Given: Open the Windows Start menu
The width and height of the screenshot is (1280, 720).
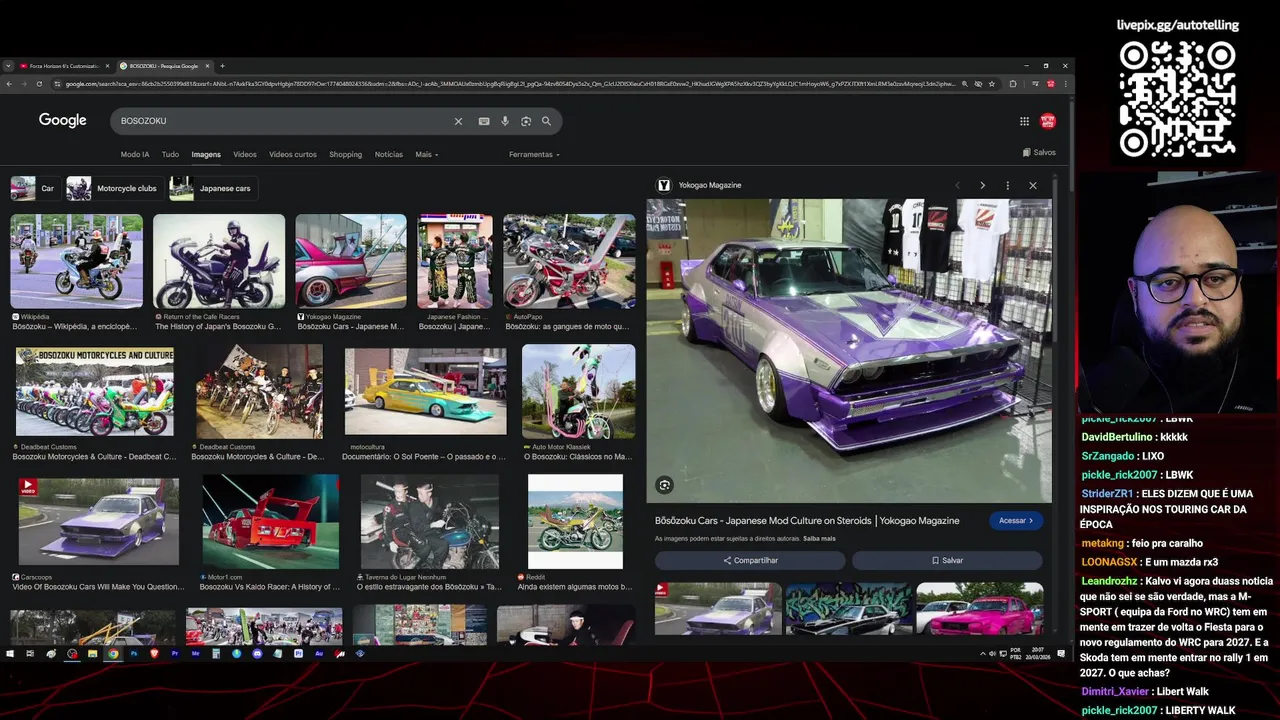Looking at the screenshot, I should pos(10,654).
